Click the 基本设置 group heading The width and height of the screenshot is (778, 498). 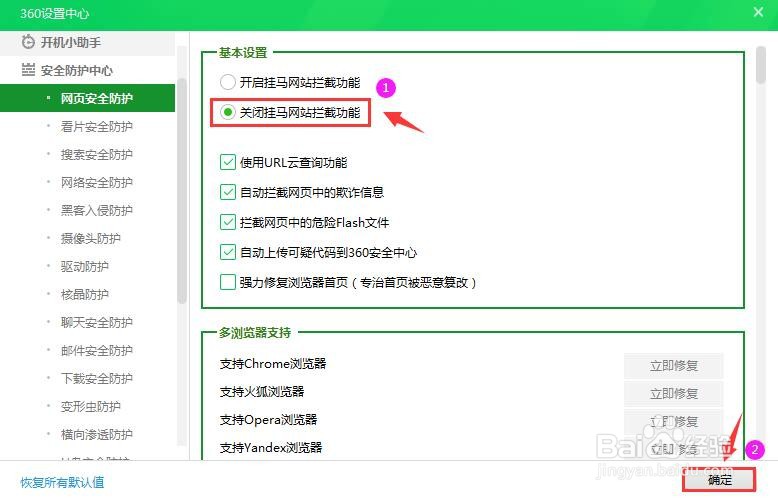pos(243,53)
